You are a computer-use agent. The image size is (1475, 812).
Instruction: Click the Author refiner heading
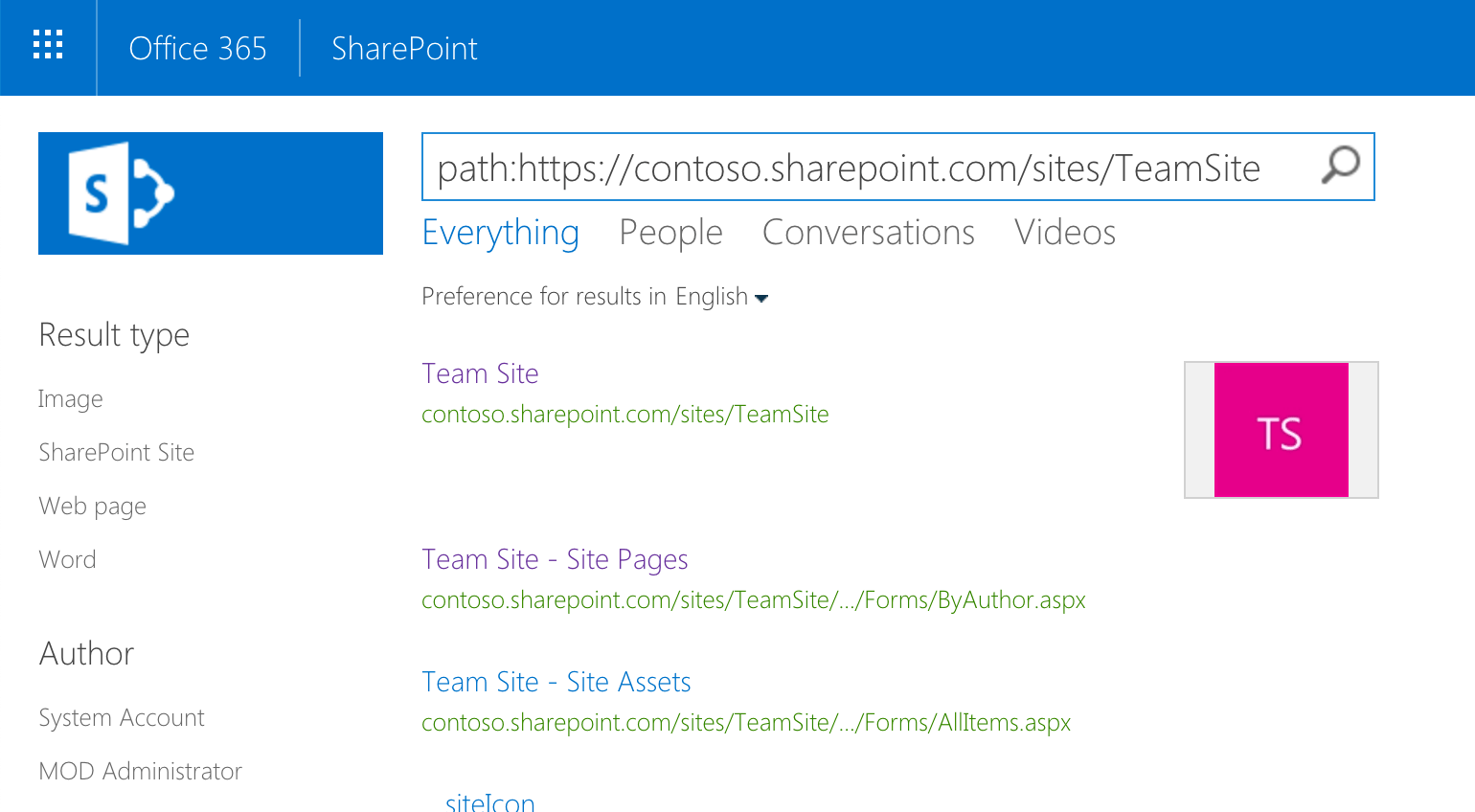click(x=86, y=653)
